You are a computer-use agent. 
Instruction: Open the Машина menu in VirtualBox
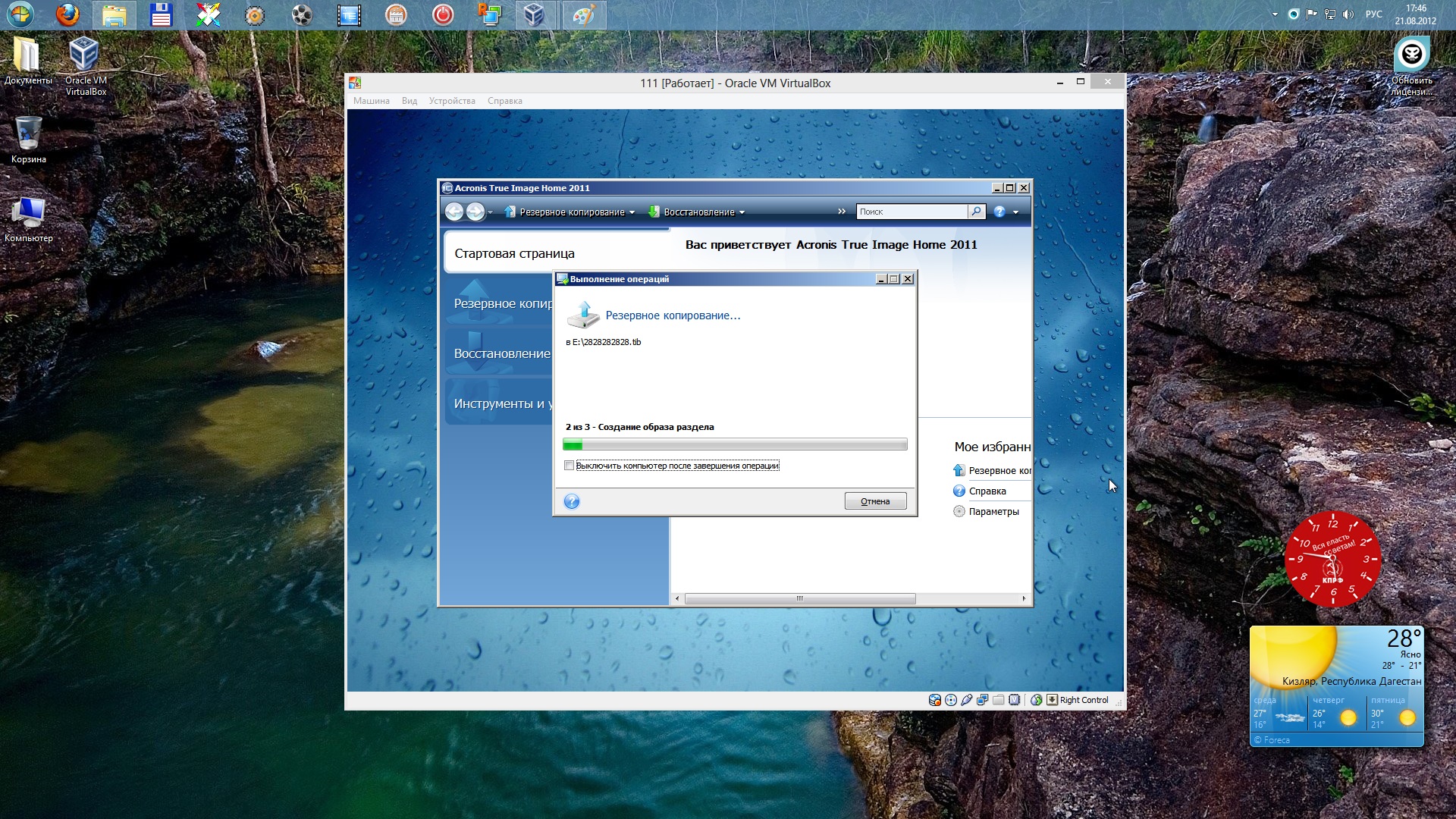click(x=372, y=101)
